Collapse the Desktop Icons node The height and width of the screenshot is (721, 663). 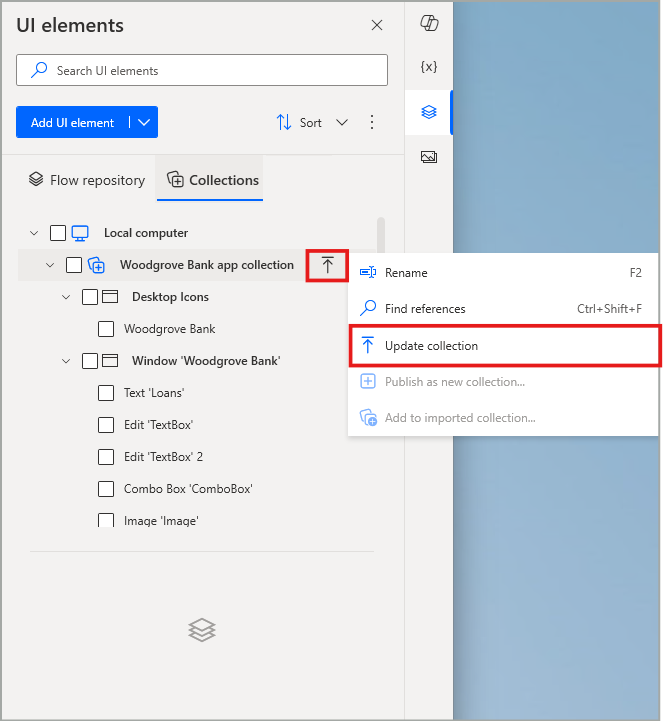[66, 297]
